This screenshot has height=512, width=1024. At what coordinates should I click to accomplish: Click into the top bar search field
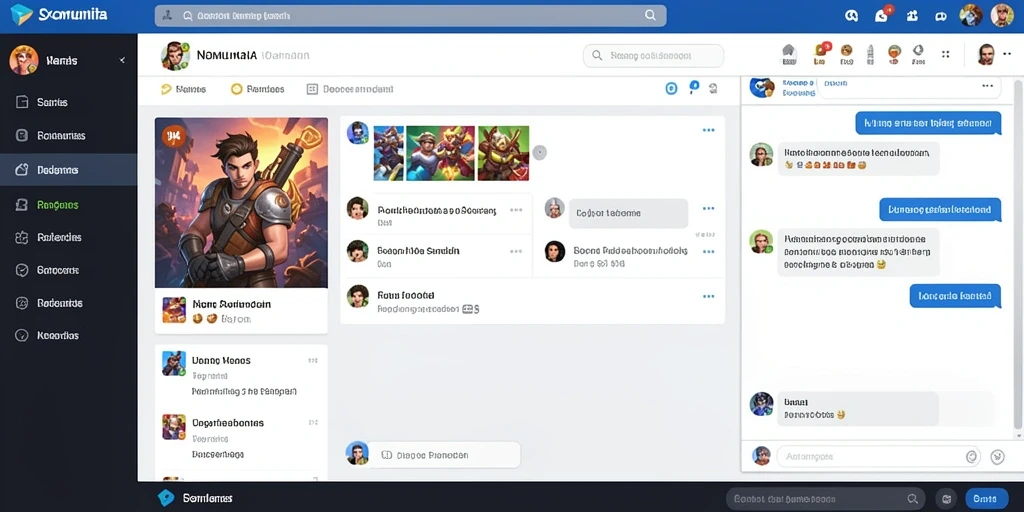click(x=410, y=16)
